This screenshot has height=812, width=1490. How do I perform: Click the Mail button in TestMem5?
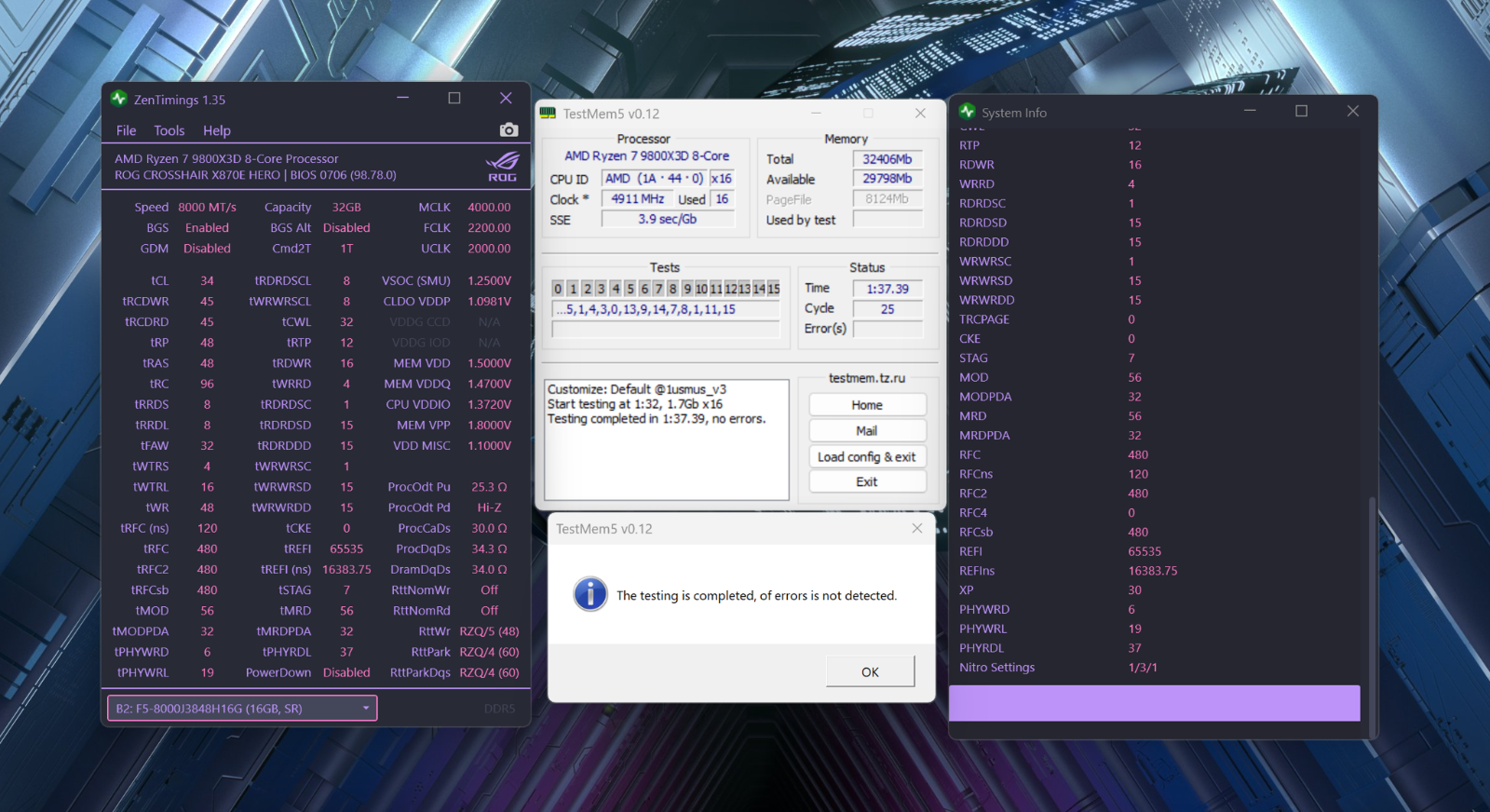[867, 431]
